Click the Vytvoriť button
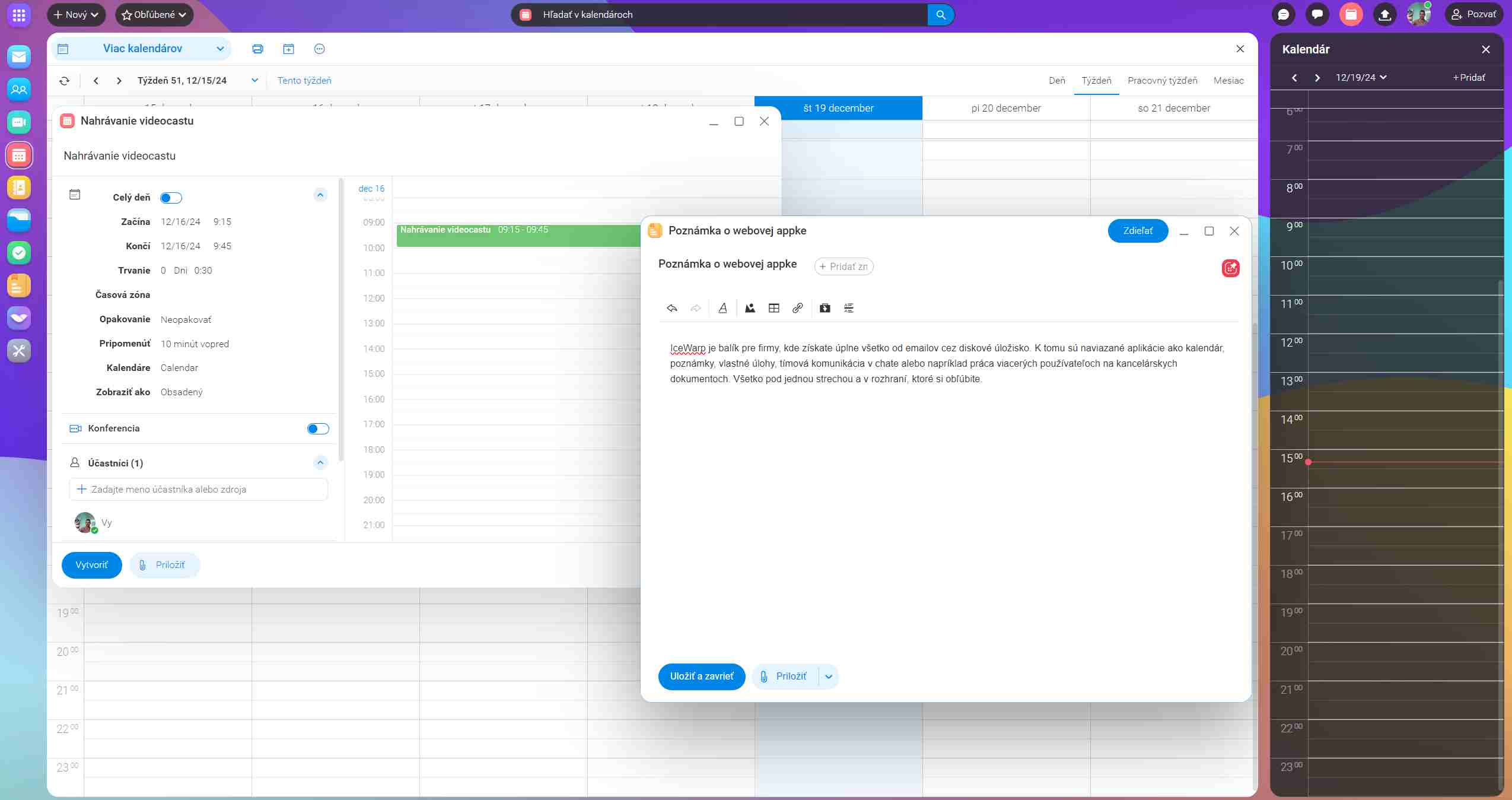 pyautogui.click(x=91, y=565)
